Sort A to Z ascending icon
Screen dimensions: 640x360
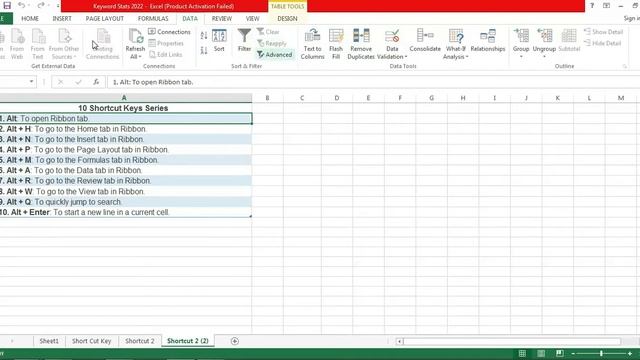[x=204, y=36]
